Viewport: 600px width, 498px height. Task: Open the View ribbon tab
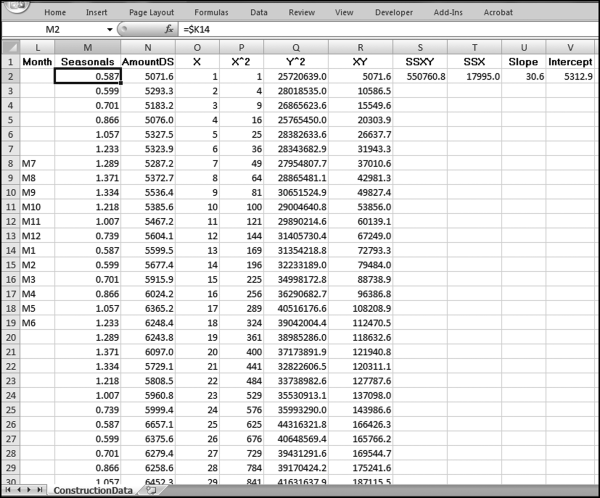[344, 12]
